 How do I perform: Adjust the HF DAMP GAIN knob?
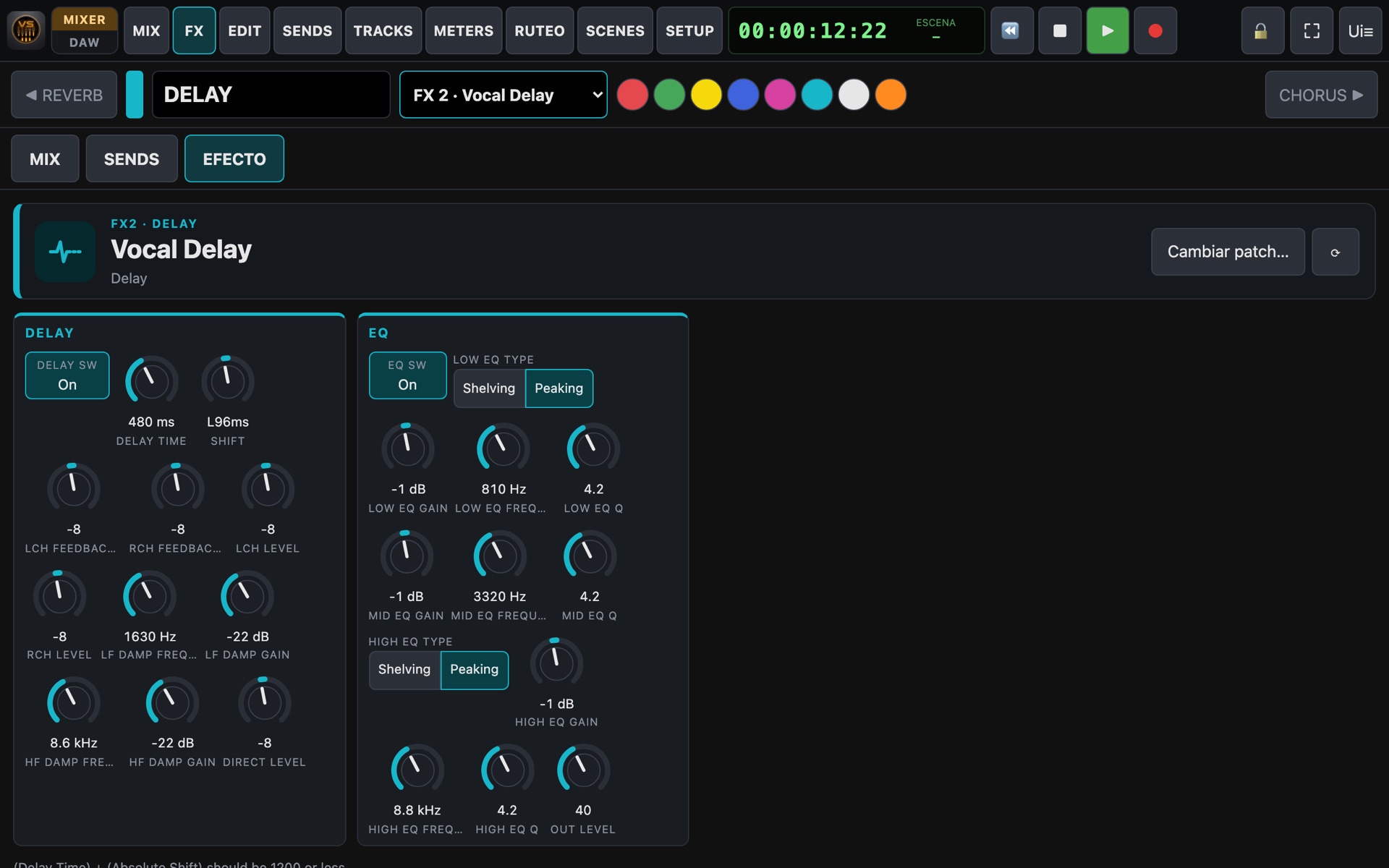pyautogui.click(x=172, y=702)
